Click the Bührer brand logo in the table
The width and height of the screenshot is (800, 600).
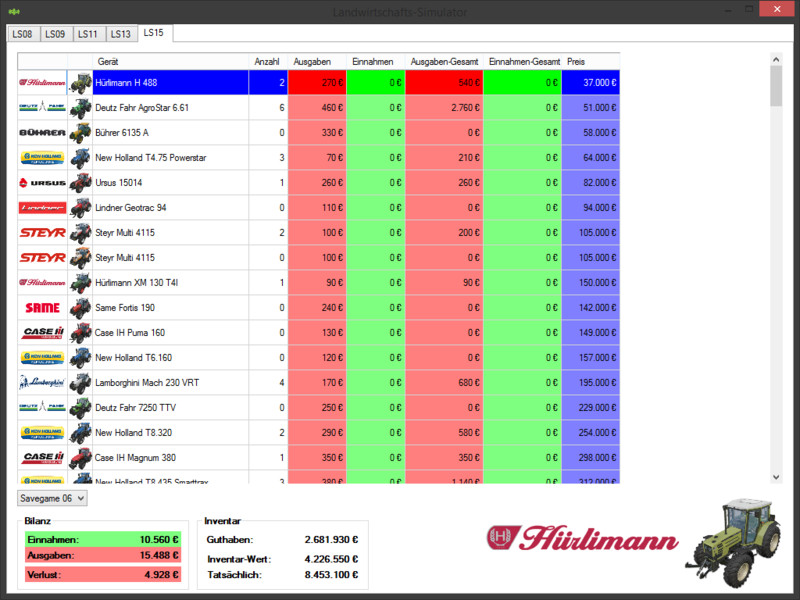point(42,133)
